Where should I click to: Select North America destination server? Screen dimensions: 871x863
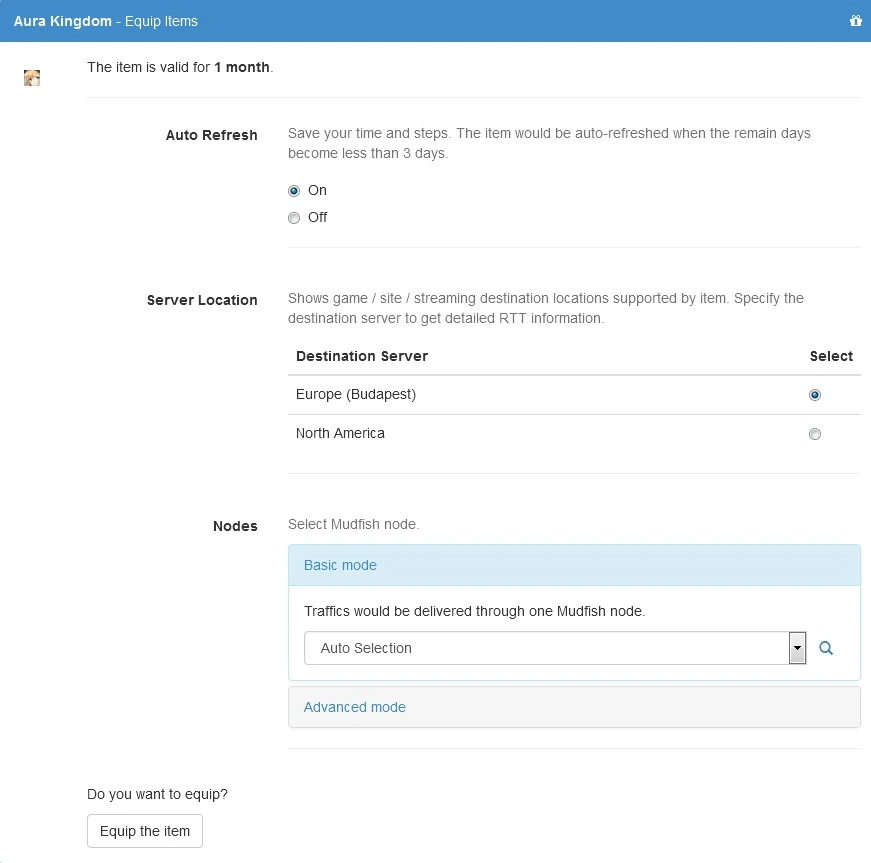(x=815, y=434)
